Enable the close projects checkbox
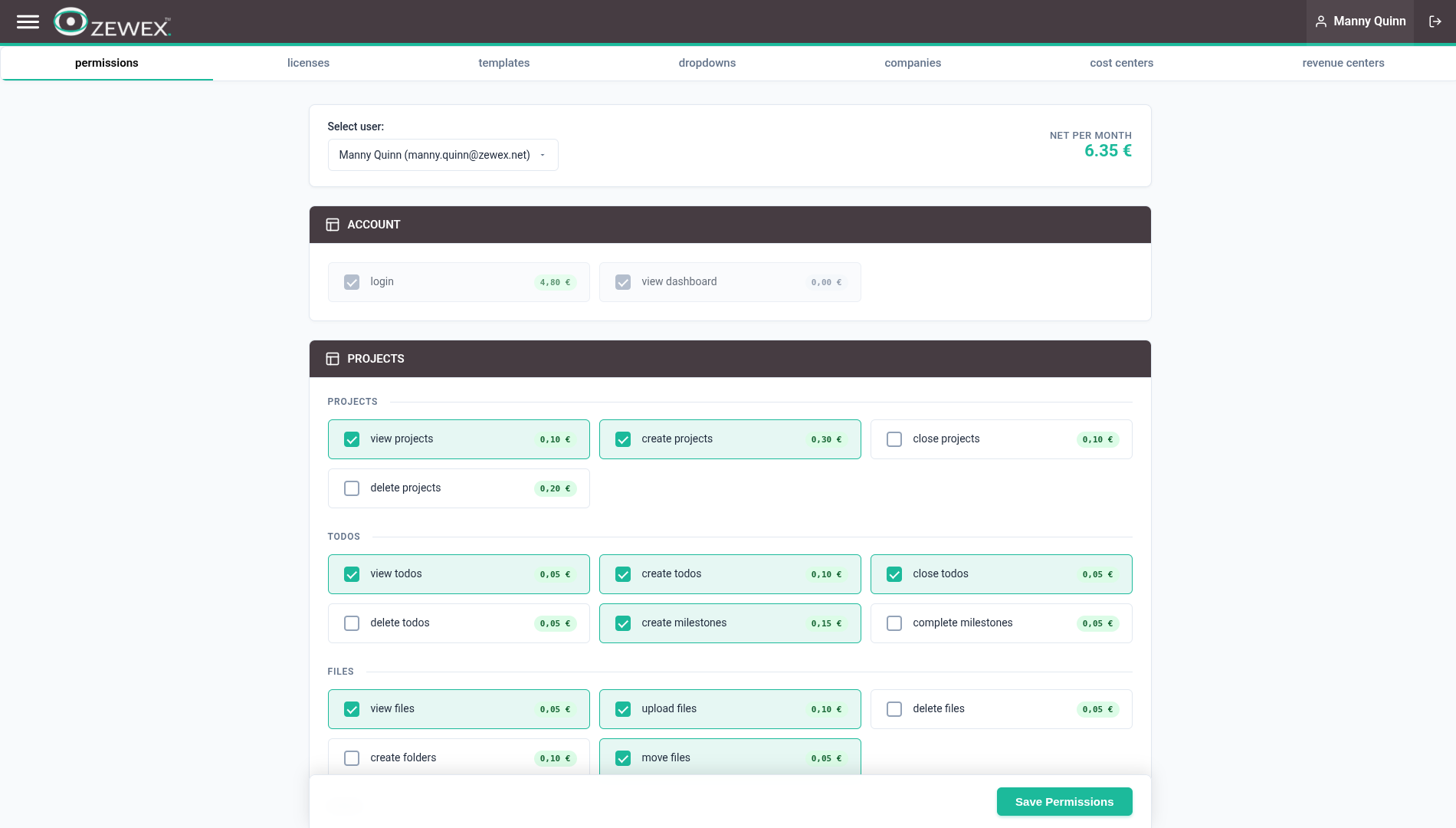The height and width of the screenshot is (828, 1456). 894,439
